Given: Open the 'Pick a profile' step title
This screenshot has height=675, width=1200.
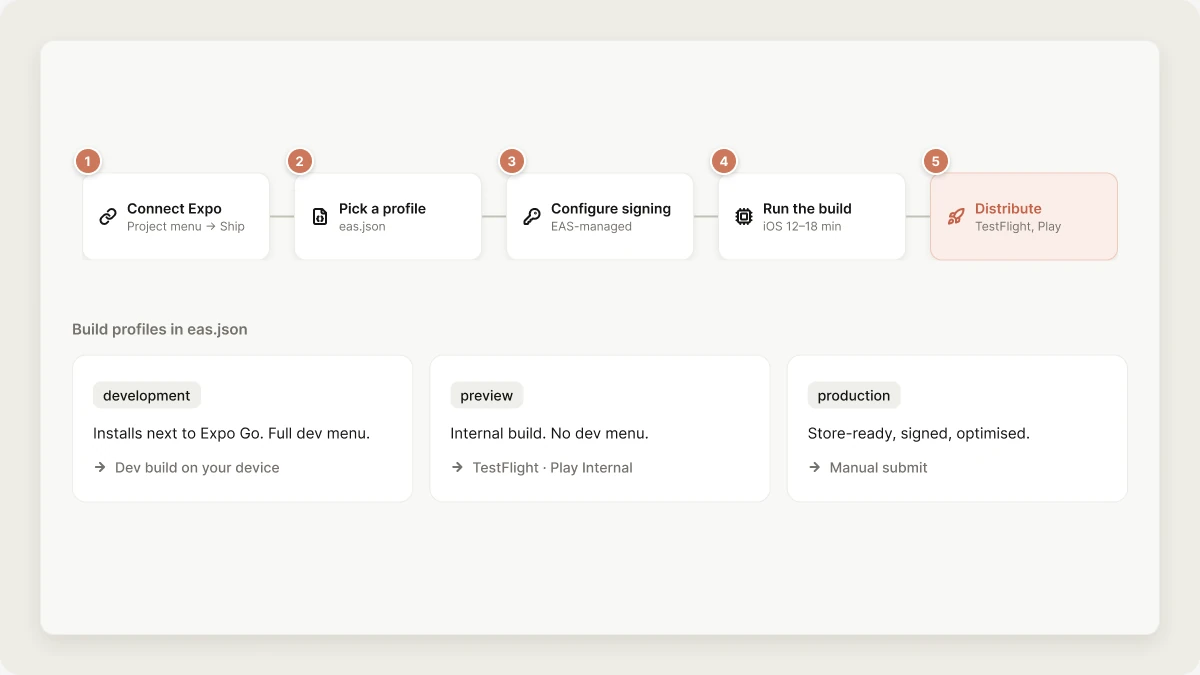Looking at the screenshot, I should tap(382, 209).
